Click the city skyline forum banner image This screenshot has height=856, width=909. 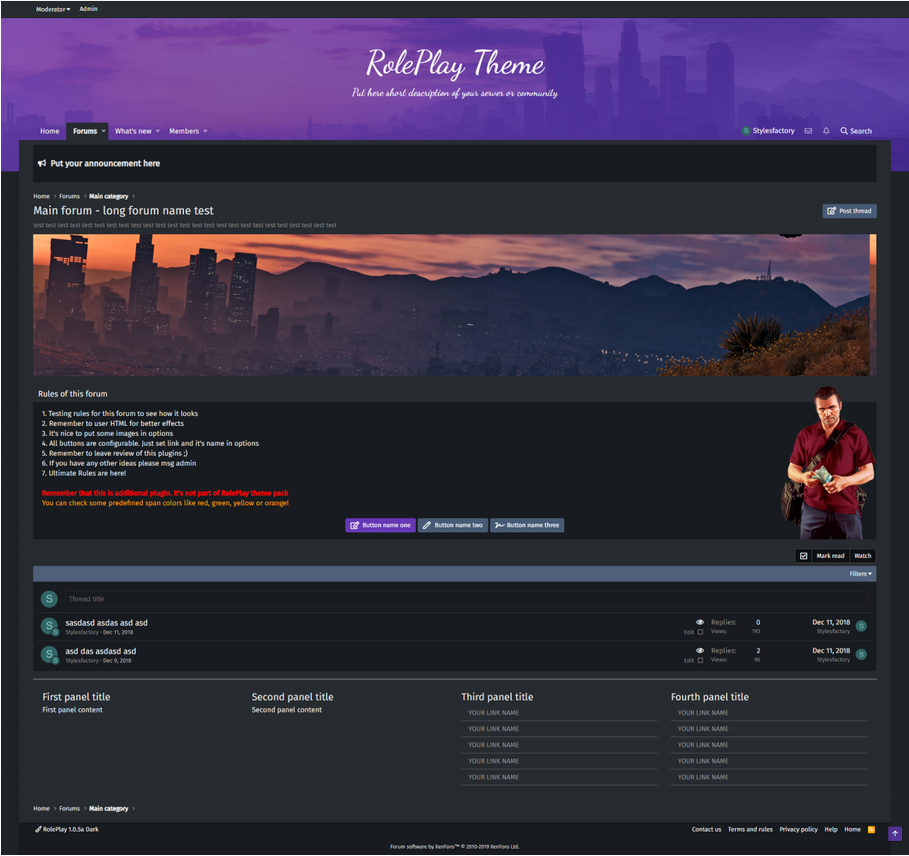pyautogui.click(x=454, y=305)
